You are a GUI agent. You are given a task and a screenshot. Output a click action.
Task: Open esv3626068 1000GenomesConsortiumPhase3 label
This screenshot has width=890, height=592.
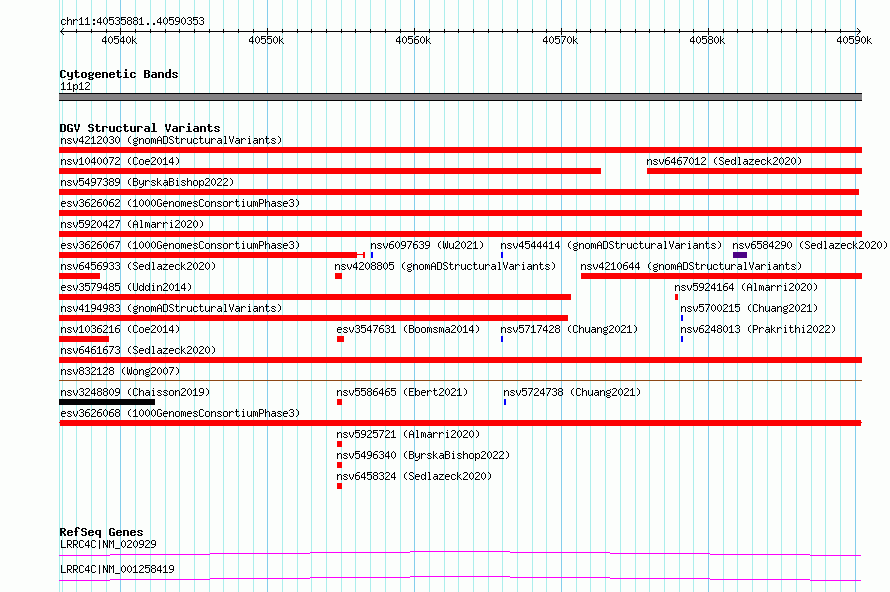[180, 413]
